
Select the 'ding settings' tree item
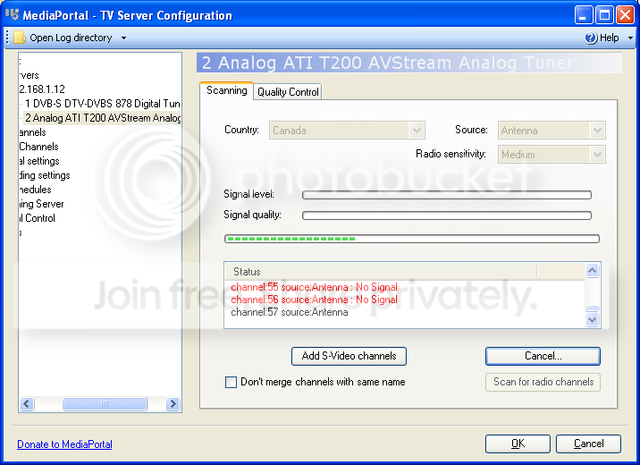click(x=44, y=175)
